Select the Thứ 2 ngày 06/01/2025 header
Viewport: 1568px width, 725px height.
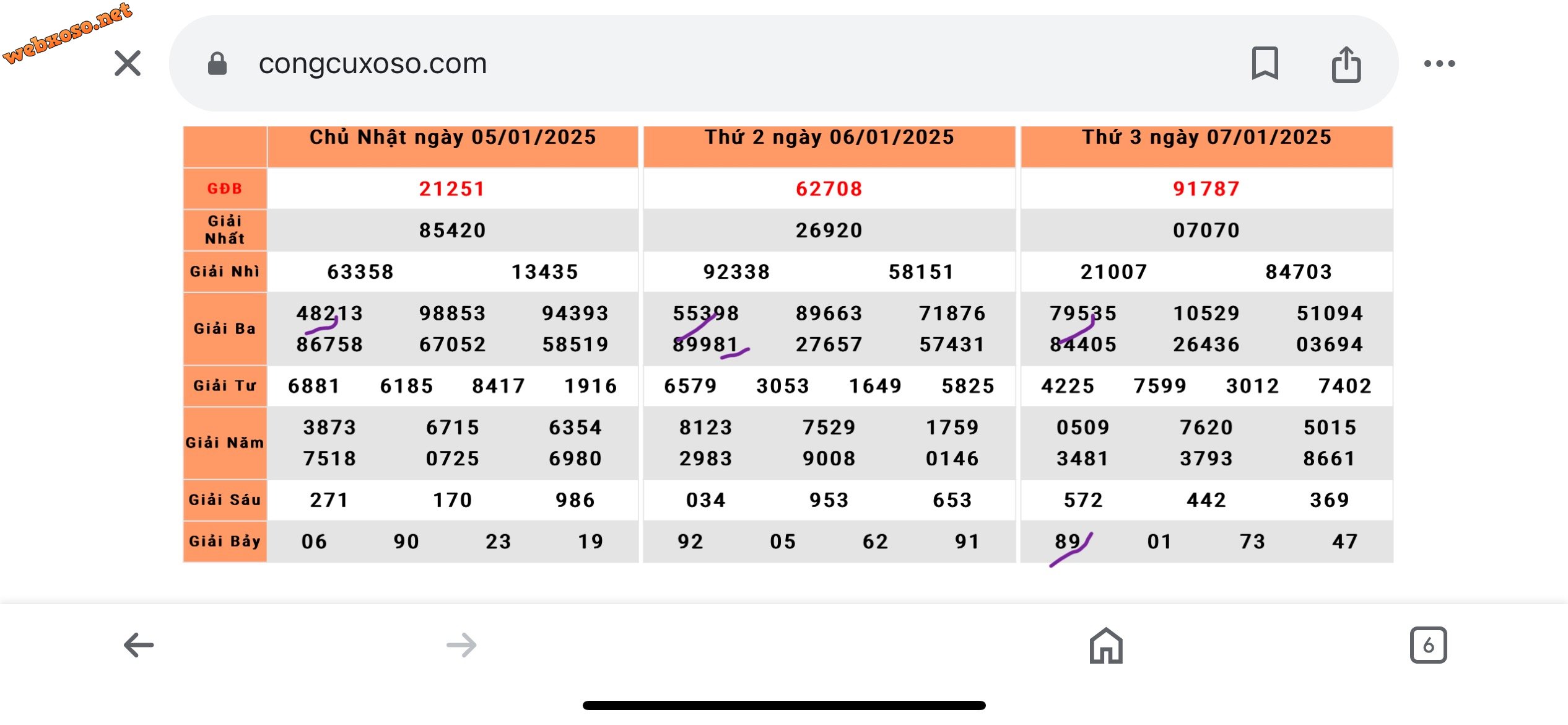coord(829,138)
